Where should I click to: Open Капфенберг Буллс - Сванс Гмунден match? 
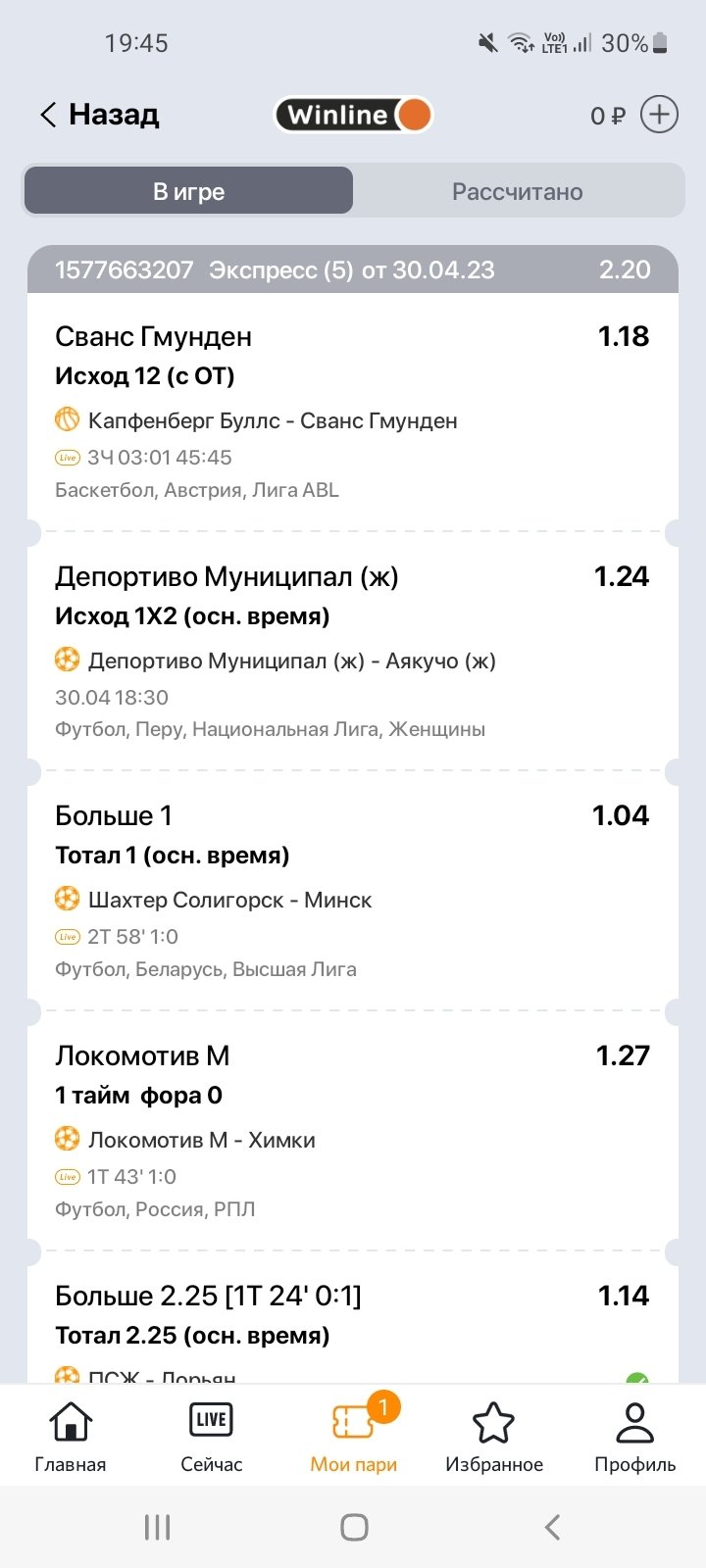273,420
